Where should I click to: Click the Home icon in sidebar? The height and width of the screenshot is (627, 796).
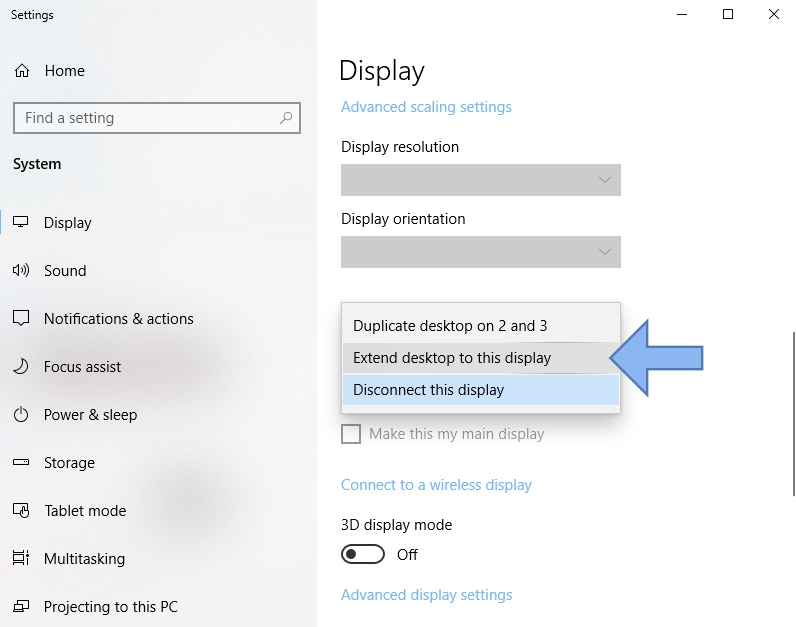coord(22,71)
